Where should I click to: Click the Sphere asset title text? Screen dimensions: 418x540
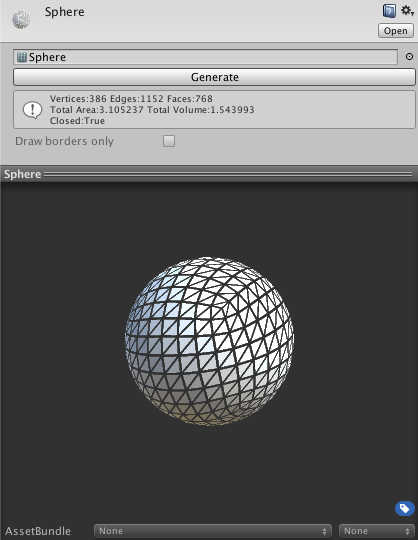tap(64, 12)
